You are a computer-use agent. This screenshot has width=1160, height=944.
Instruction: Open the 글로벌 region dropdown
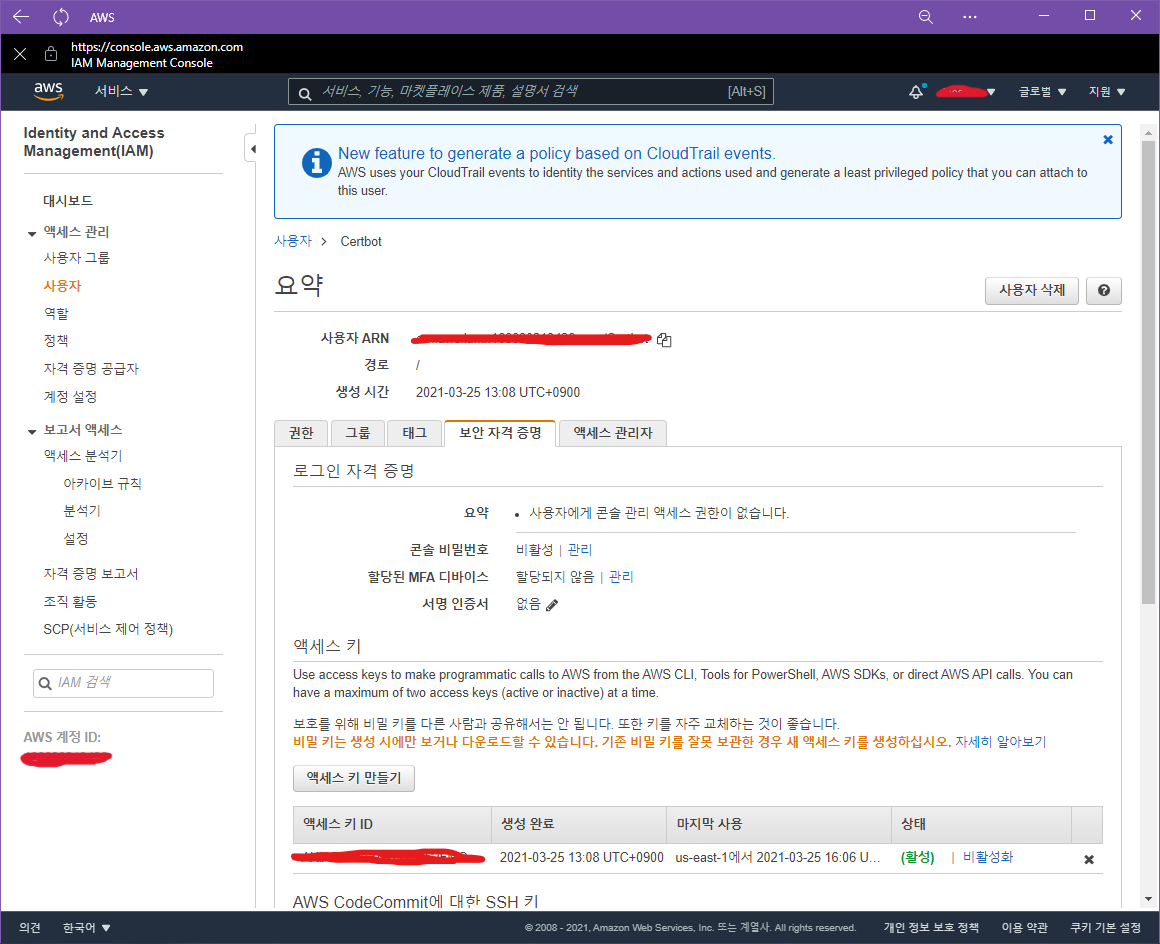point(1042,92)
